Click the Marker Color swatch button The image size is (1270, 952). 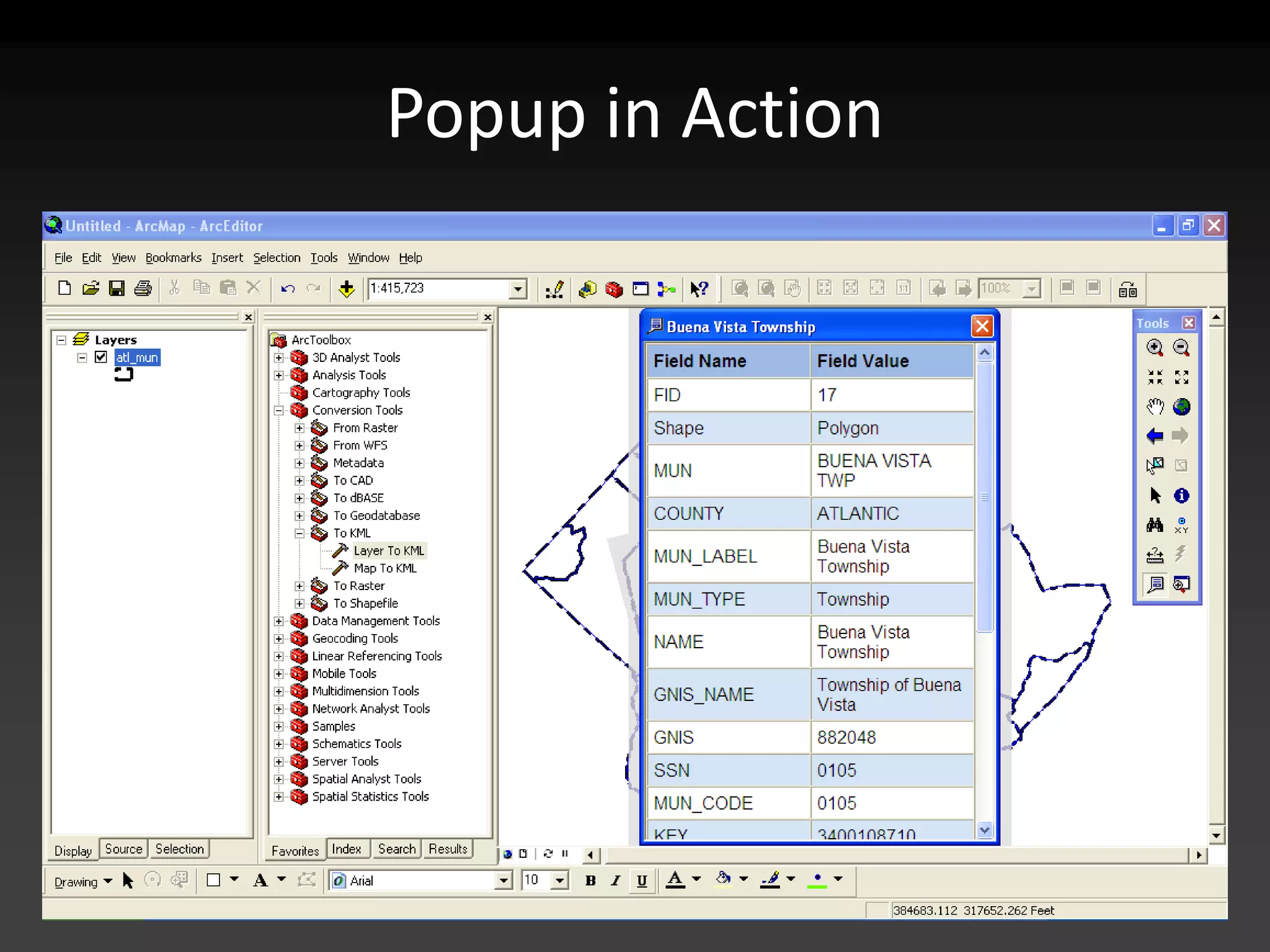click(817, 880)
